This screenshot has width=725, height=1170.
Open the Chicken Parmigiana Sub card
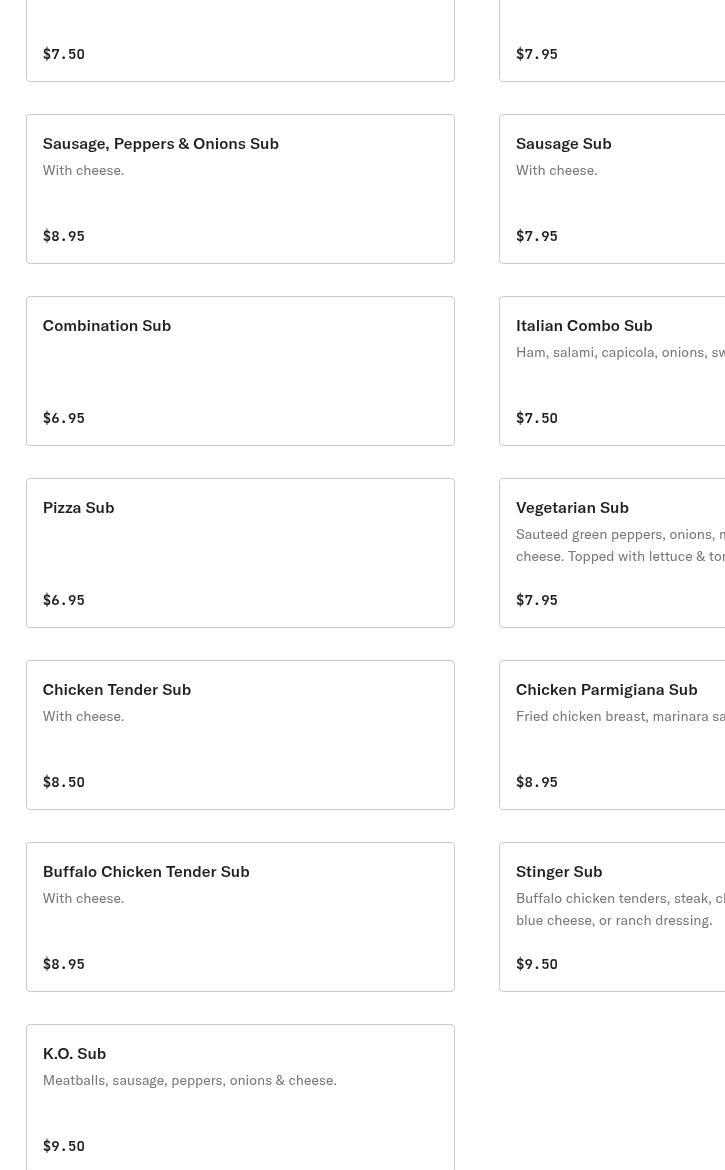click(x=612, y=735)
